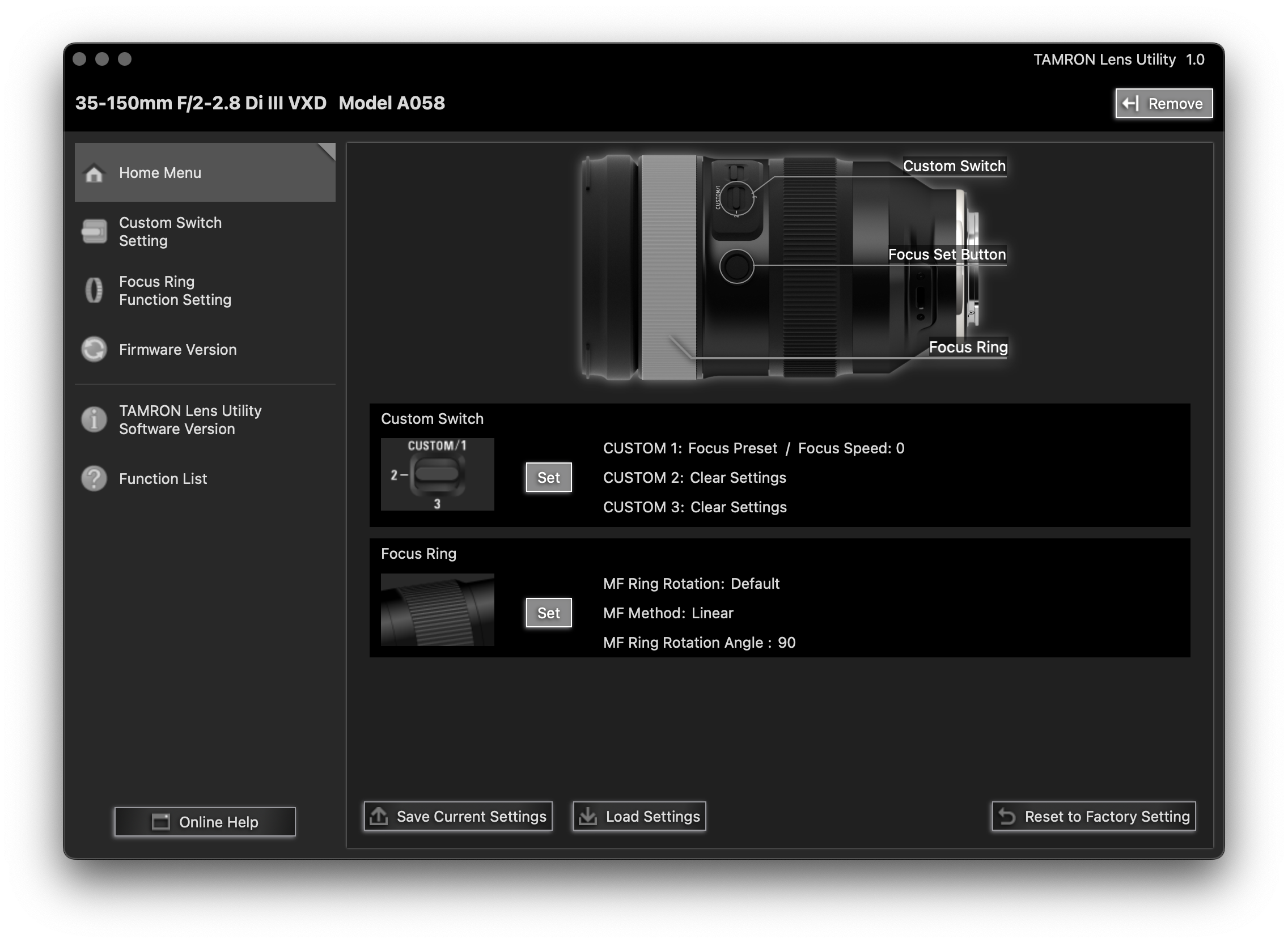Click the focus ring photo thumbnail
Viewport: 1288px width, 943px height.
pos(437,610)
